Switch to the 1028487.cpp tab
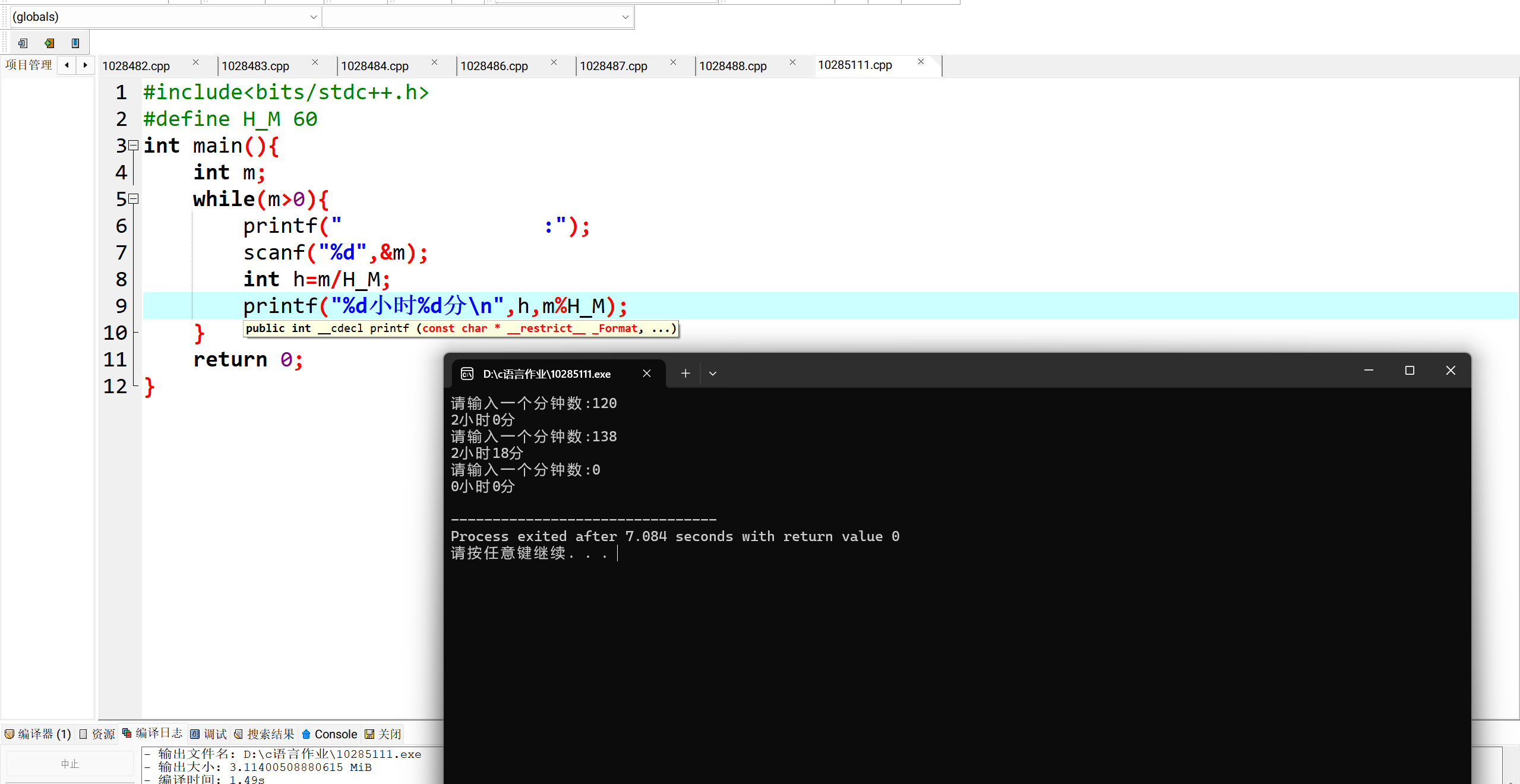 coord(614,66)
